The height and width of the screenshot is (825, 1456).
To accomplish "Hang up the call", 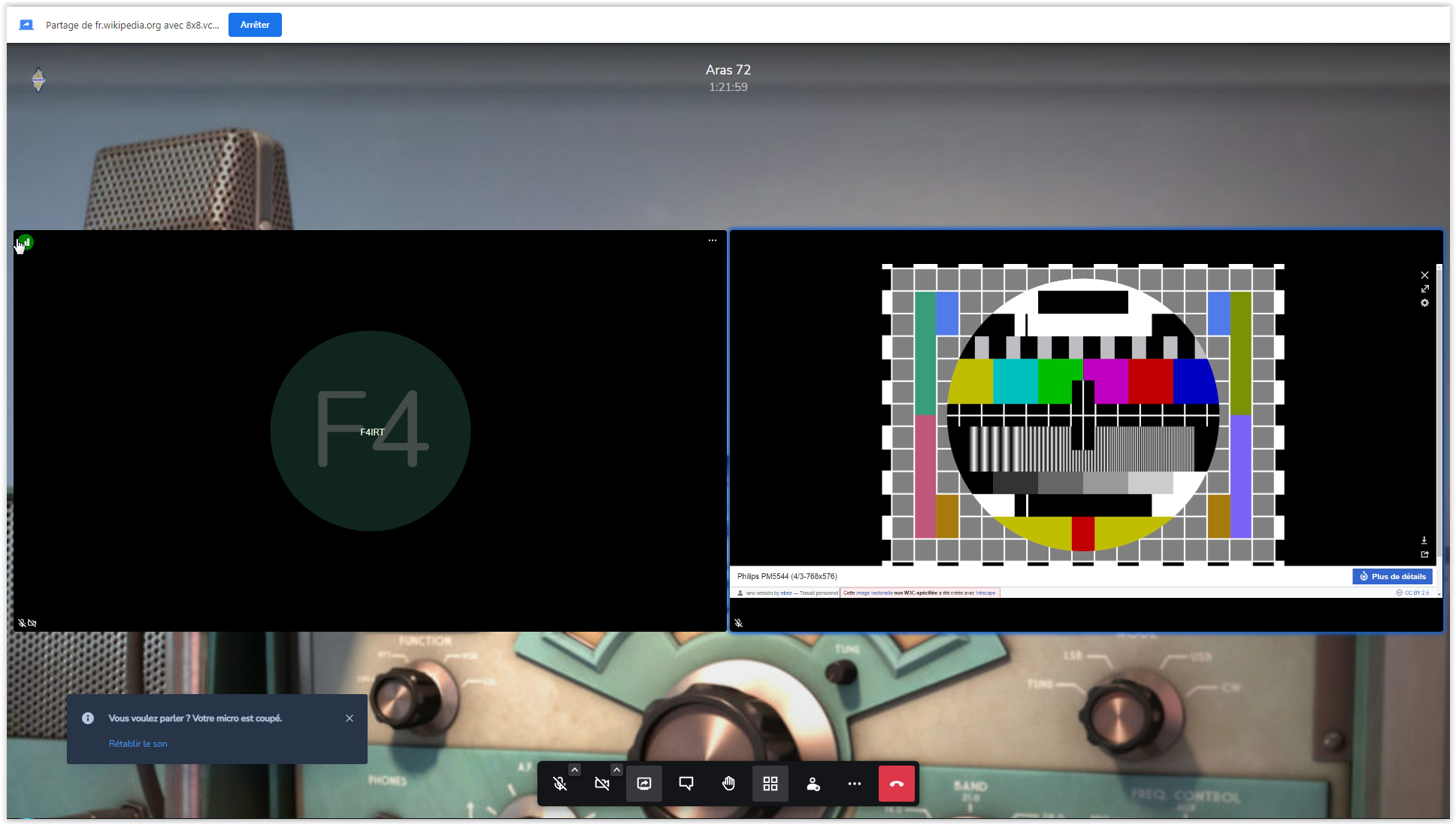I will (897, 784).
